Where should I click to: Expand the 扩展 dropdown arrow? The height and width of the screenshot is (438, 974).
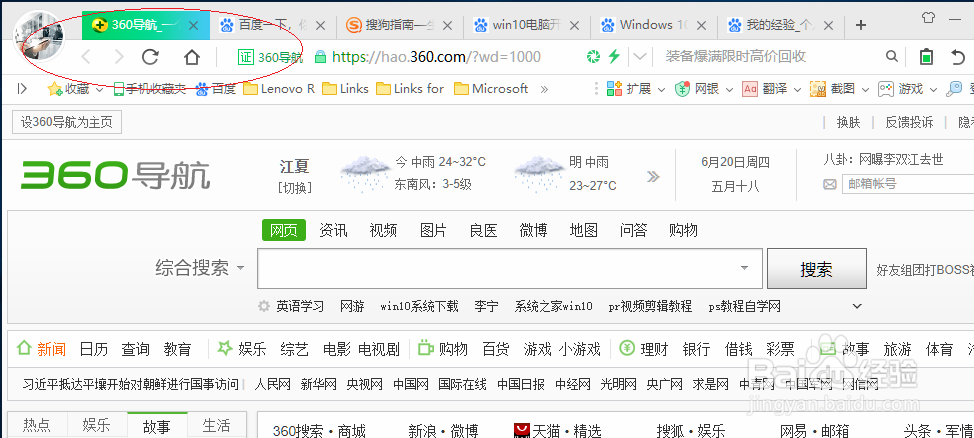click(661, 90)
